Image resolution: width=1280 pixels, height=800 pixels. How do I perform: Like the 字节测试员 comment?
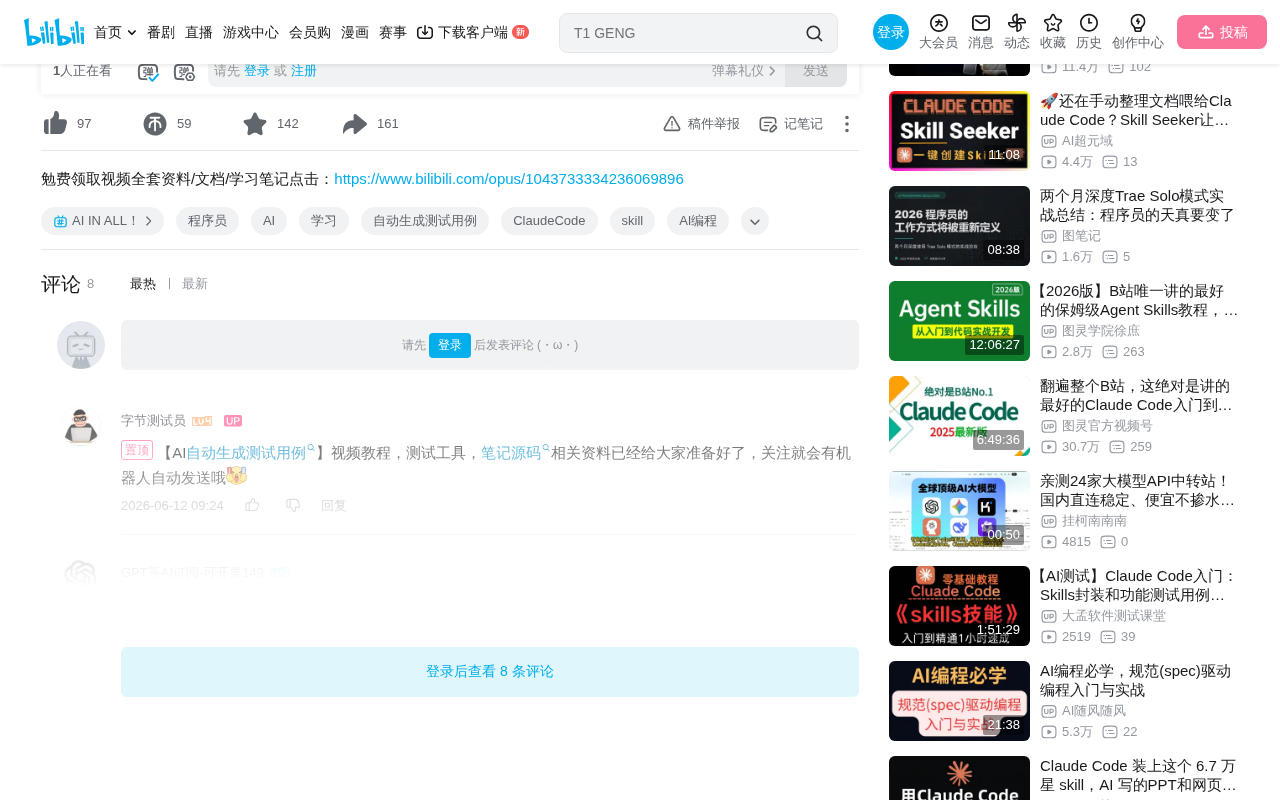[x=252, y=505]
